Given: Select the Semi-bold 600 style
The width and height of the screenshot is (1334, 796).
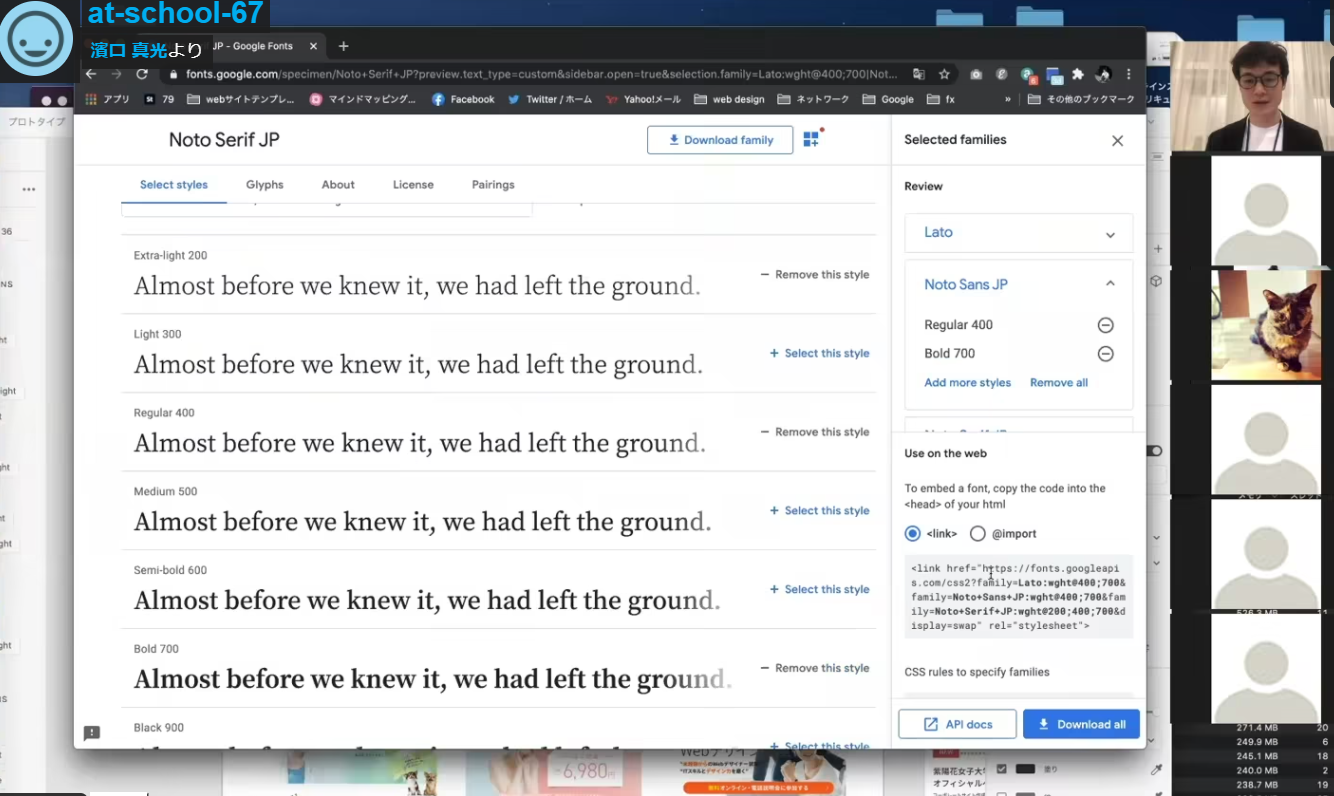Looking at the screenshot, I should point(819,590).
